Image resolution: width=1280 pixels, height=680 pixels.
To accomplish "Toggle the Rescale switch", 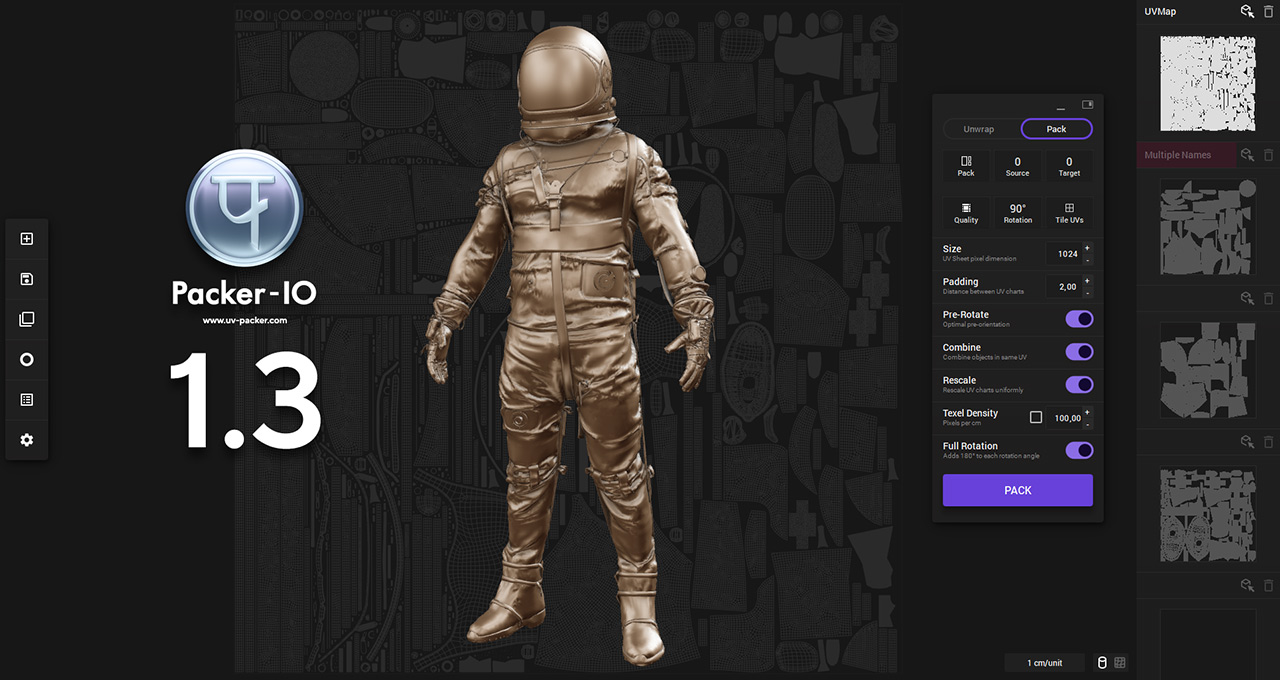I will pos(1079,385).
